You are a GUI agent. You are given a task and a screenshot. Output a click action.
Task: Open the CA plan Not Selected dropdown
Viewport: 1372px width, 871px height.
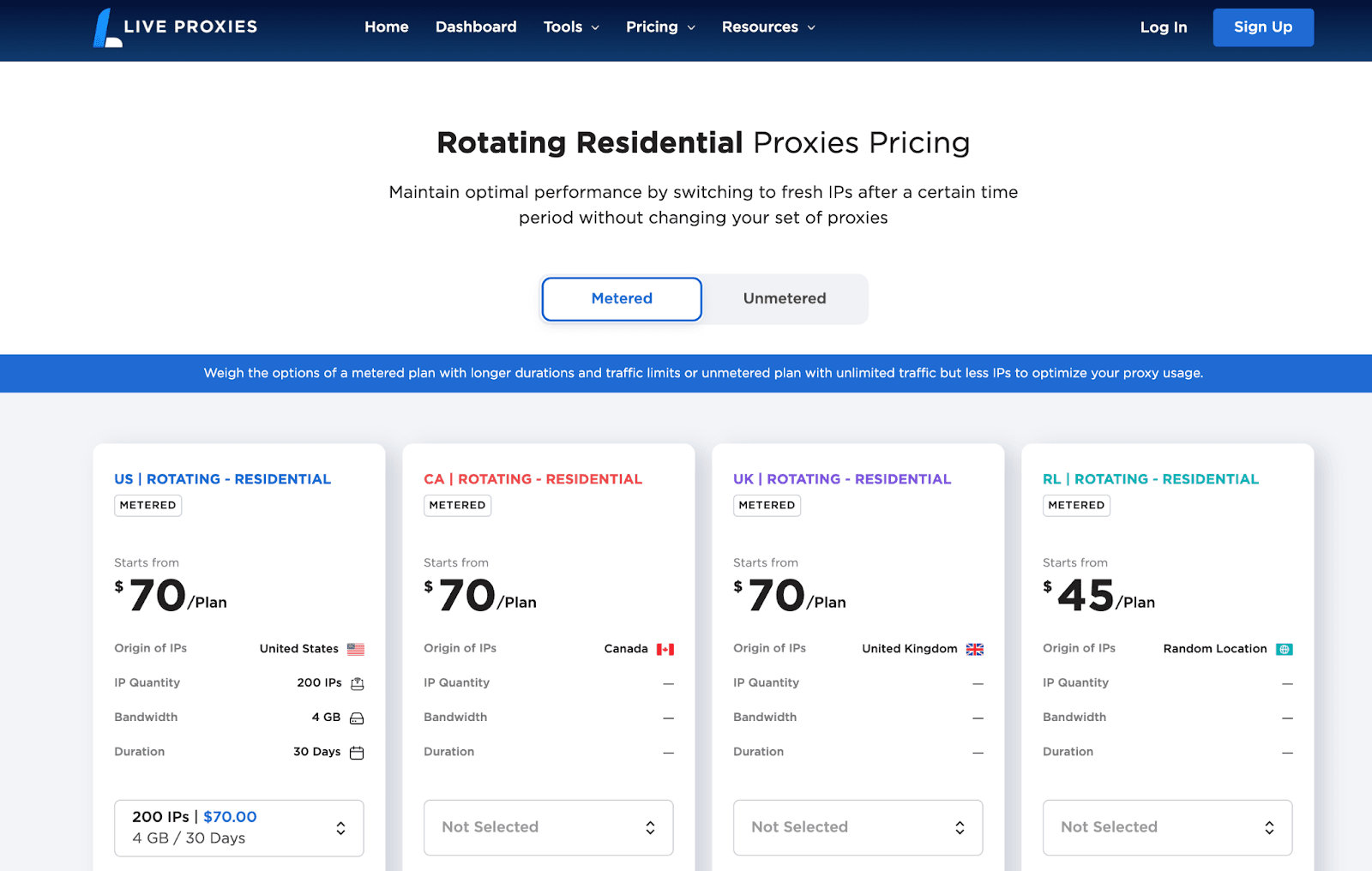click(549, 827)
